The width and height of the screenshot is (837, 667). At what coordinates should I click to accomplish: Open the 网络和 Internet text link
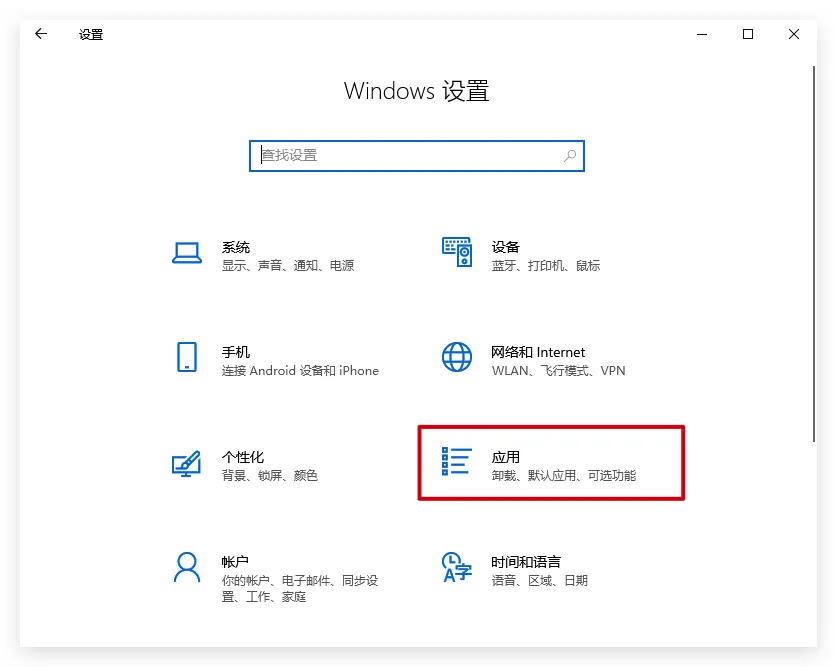[x=538, y=352]
